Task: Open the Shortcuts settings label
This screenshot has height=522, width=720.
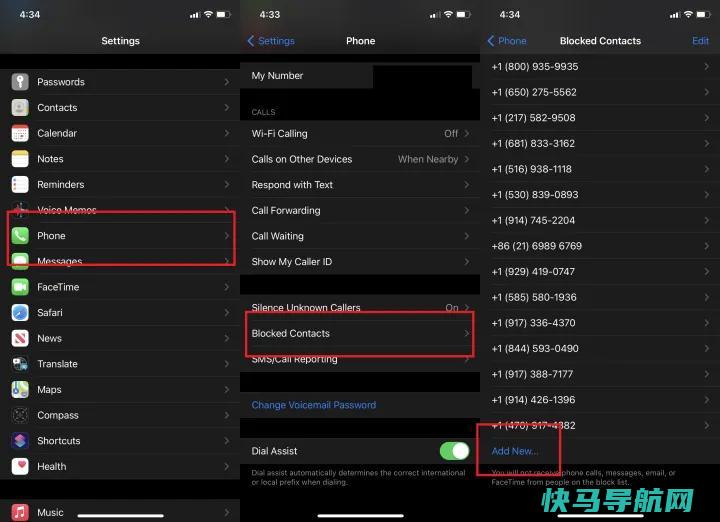Action: 59,441
